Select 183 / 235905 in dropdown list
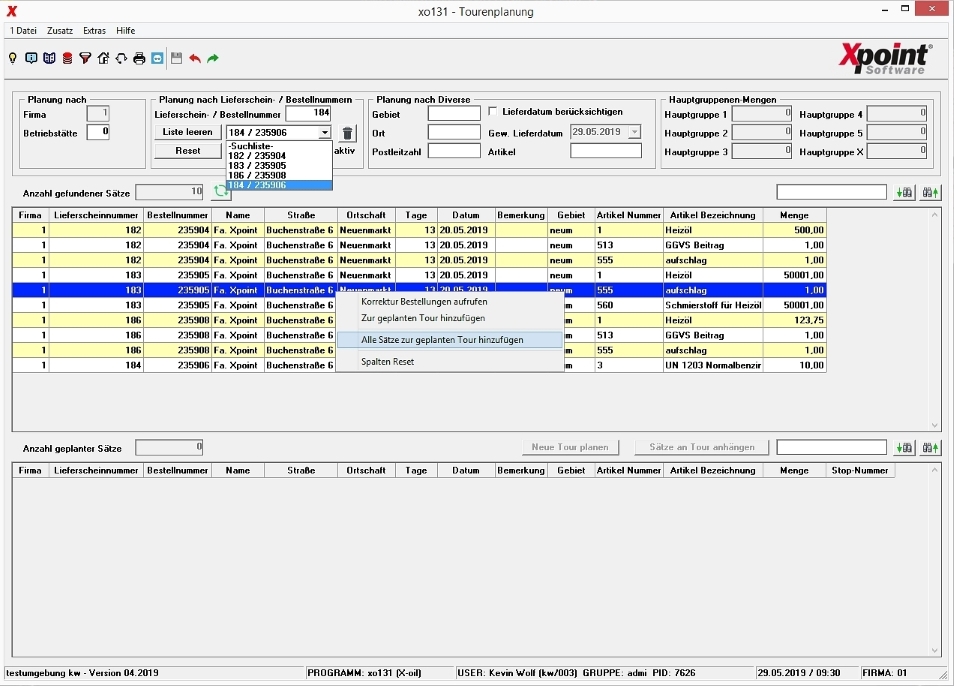The height and width of the screenshot is (686, 954). coord(279,165)
